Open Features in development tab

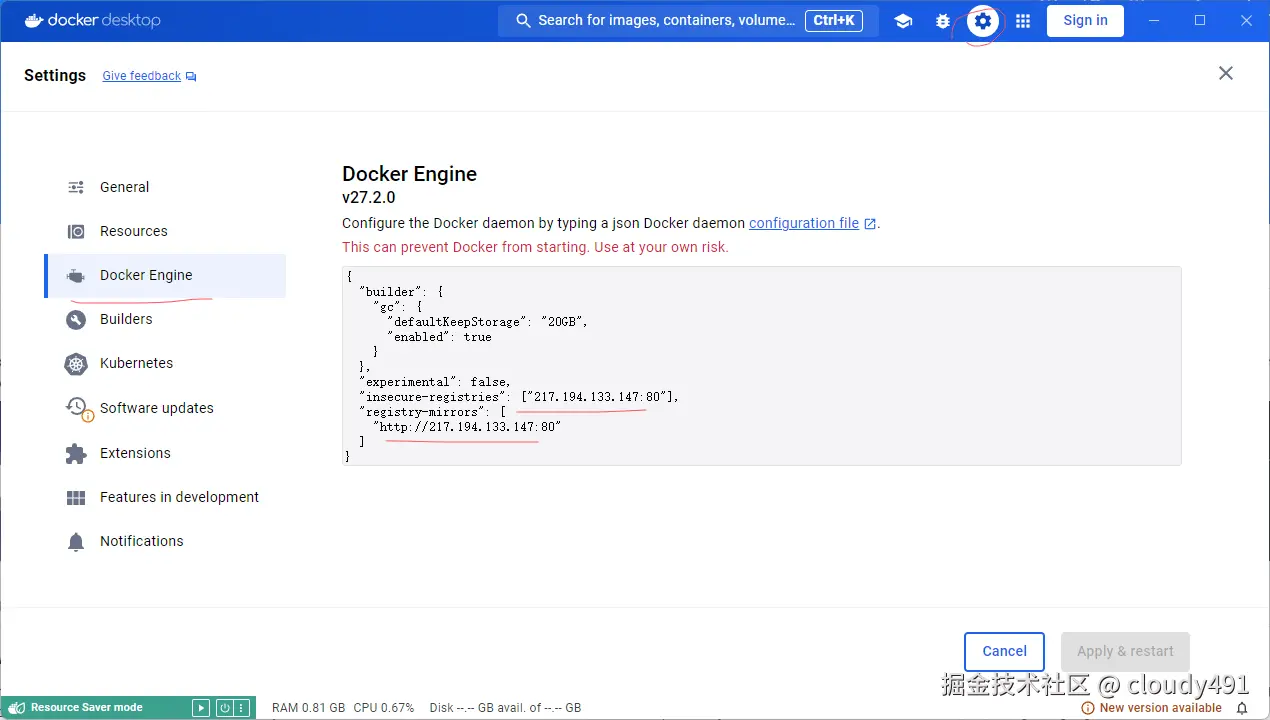point(165,497)
